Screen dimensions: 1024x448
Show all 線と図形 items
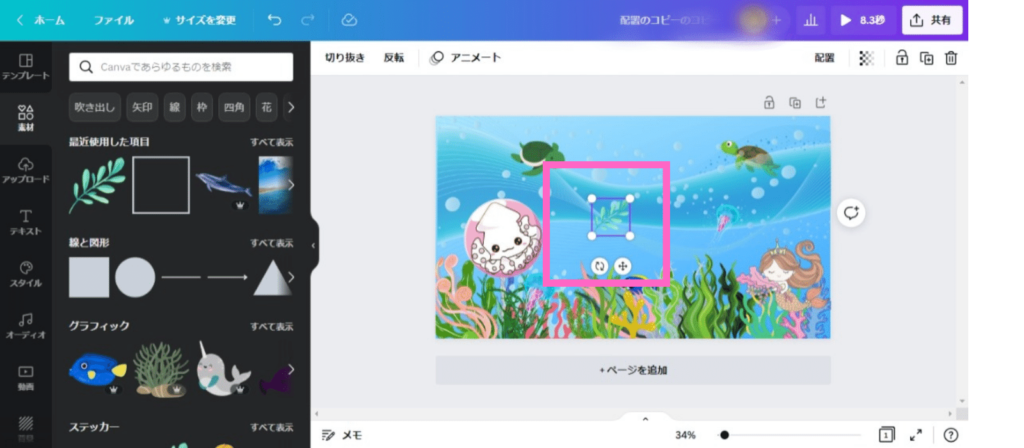click(x=272, y=243)
